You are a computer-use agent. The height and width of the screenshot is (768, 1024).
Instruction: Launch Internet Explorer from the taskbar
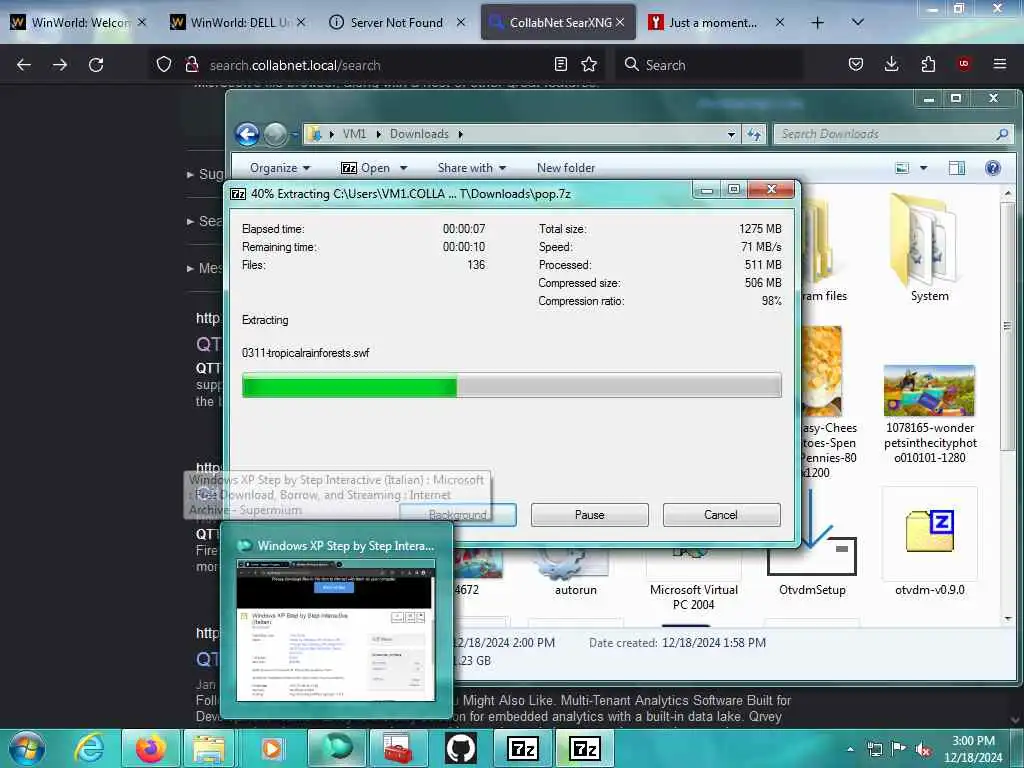(89, 748)
